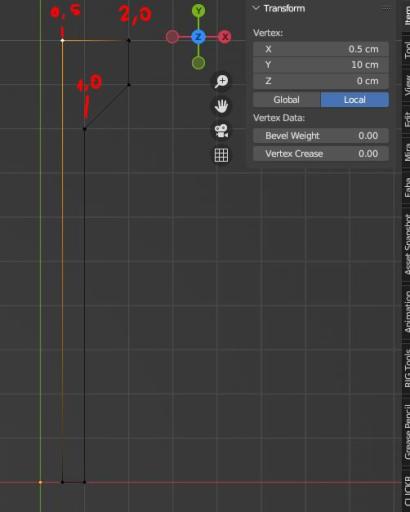Toggle the perspective/orthographic grid icon
The image size is (410, 512).
pyautogui.click(x=221, y=155)
